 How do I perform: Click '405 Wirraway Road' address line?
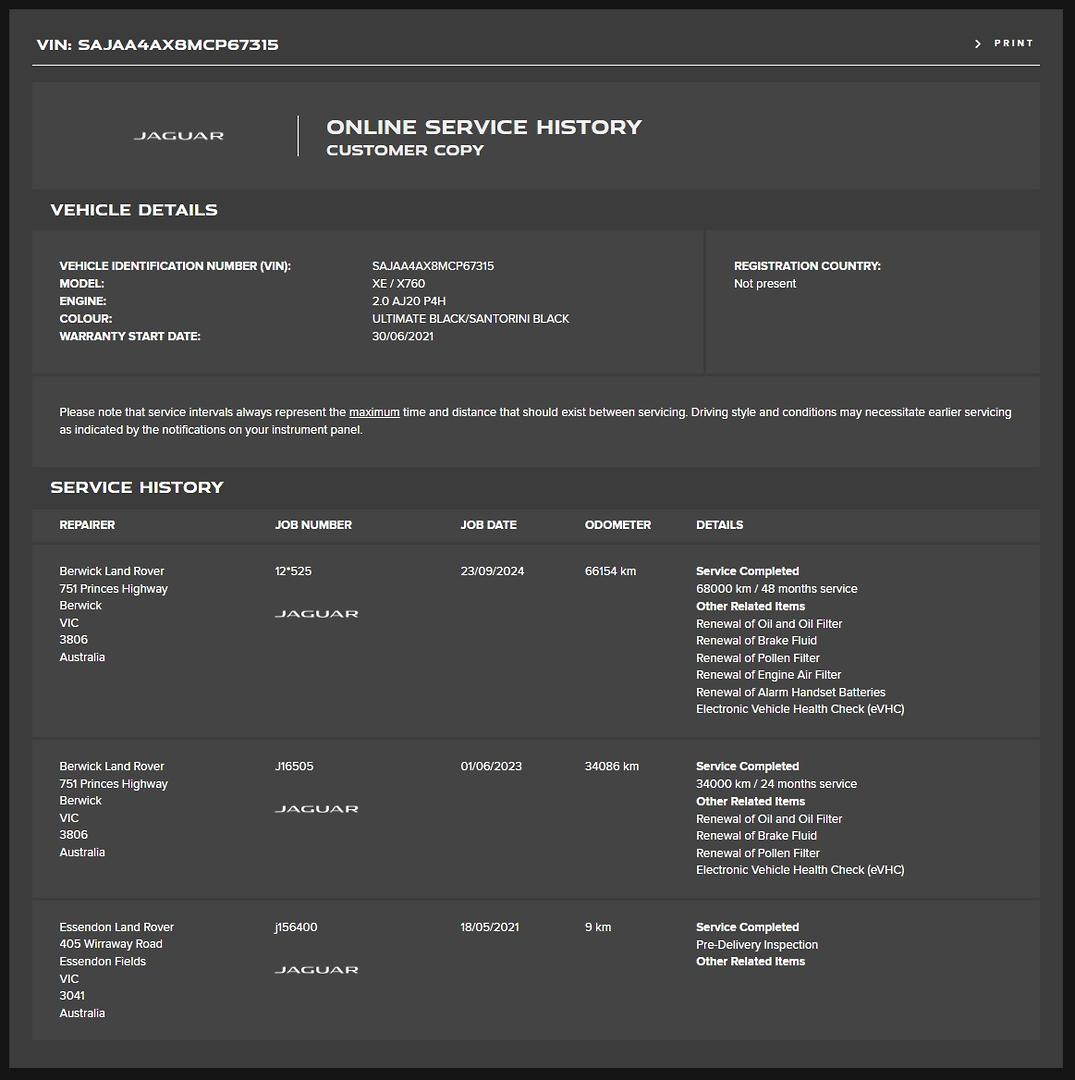(111, 944)
